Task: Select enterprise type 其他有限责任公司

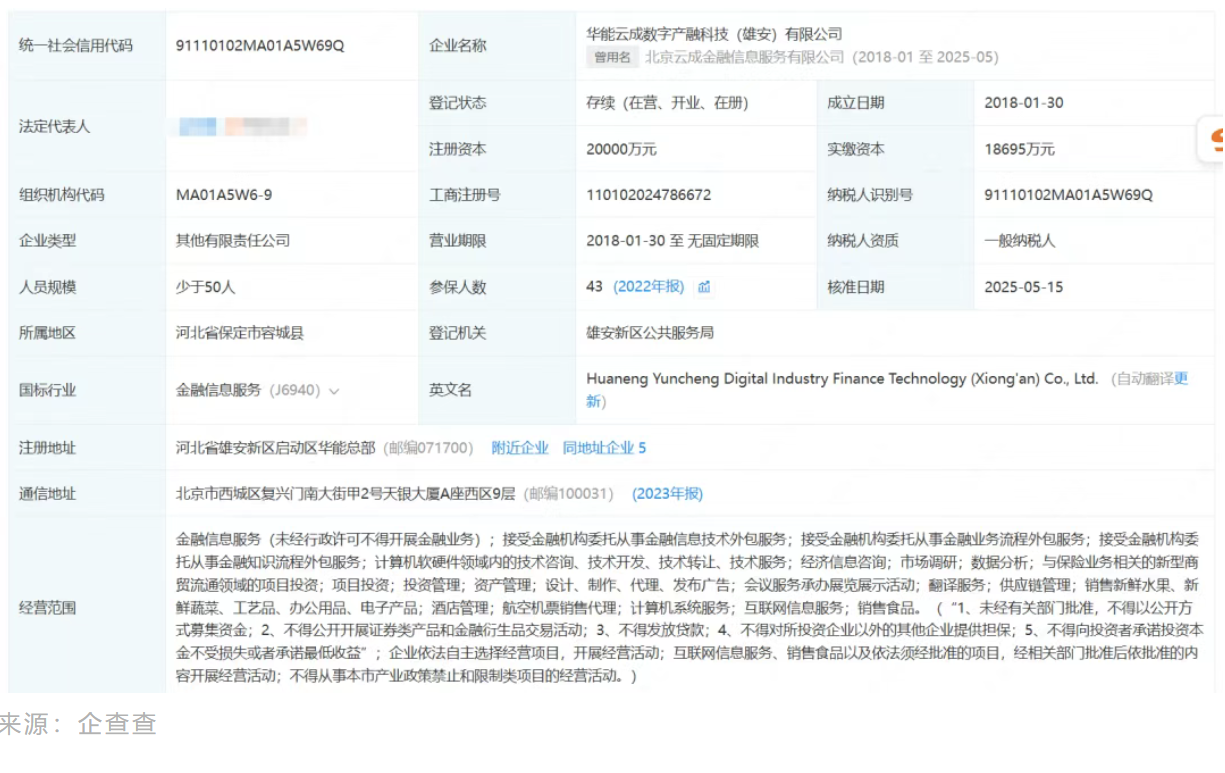Action: [233, 241]
